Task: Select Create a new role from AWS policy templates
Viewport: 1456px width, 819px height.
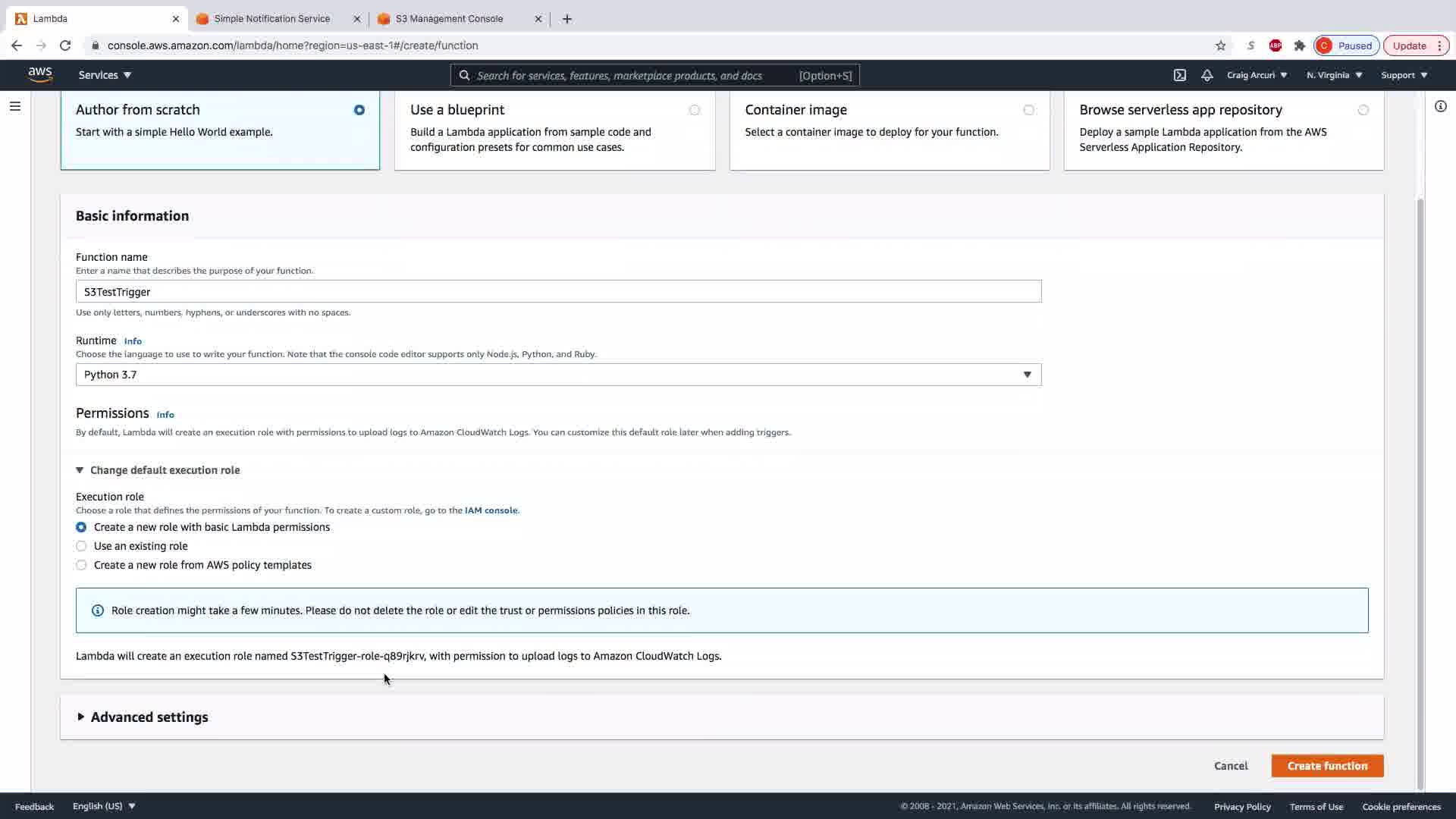Action: 81,565
